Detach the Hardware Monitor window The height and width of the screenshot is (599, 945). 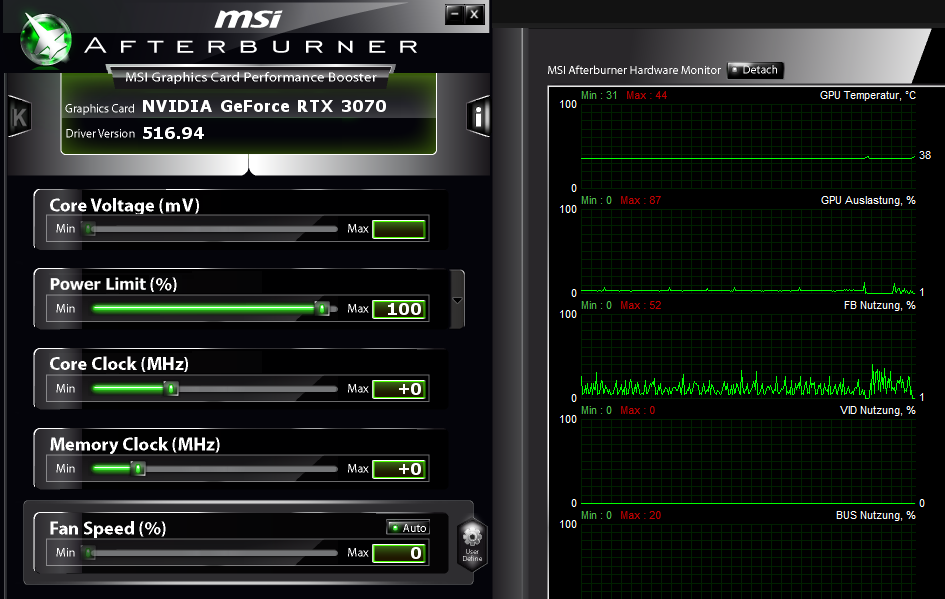[x=755, y=70]
